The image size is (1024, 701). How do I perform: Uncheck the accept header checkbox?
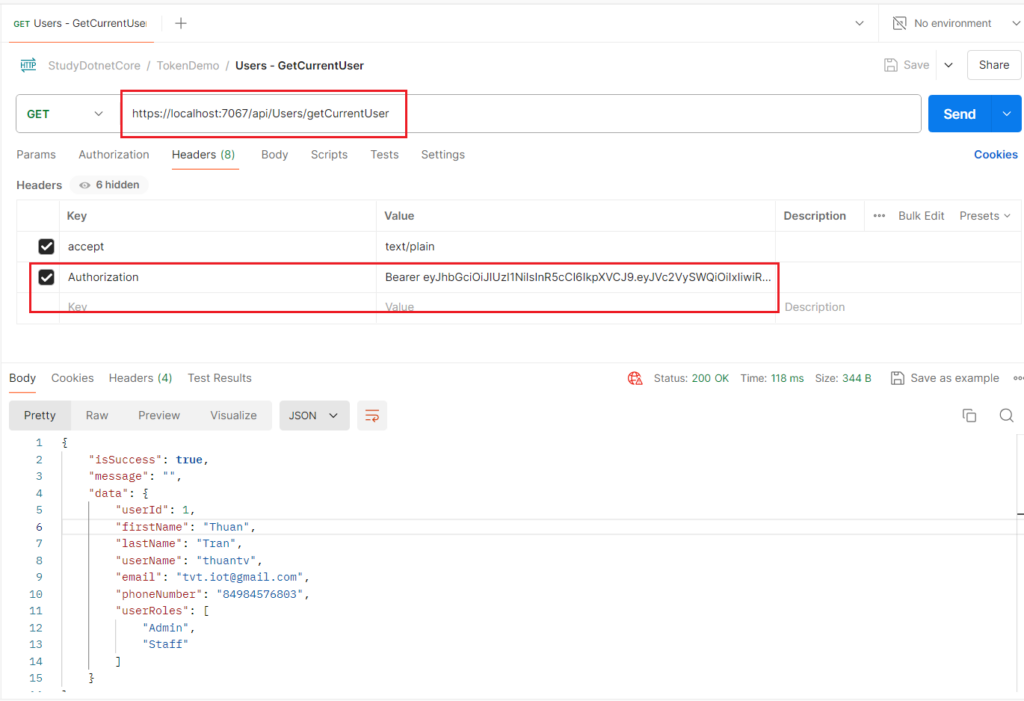pos(46,246)
